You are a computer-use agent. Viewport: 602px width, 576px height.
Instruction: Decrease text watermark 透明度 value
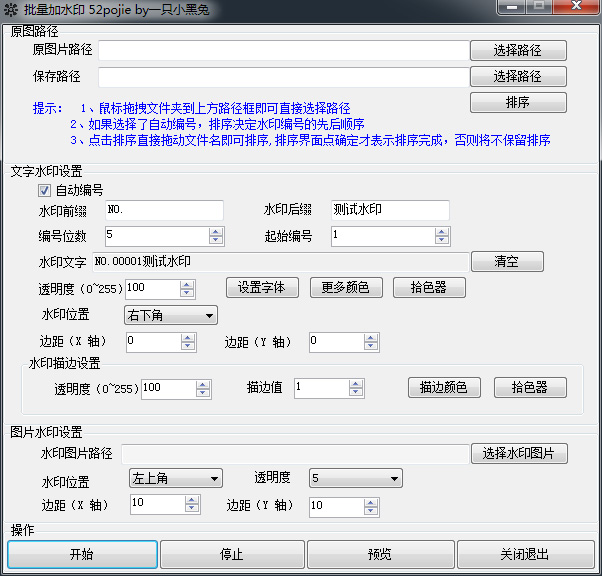187,293
